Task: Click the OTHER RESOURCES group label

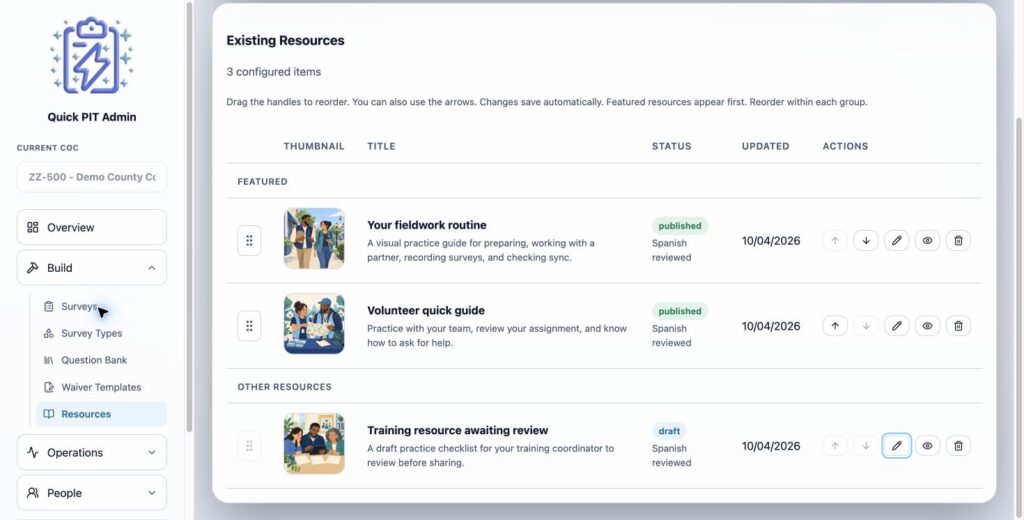Action: coord(284,387)
